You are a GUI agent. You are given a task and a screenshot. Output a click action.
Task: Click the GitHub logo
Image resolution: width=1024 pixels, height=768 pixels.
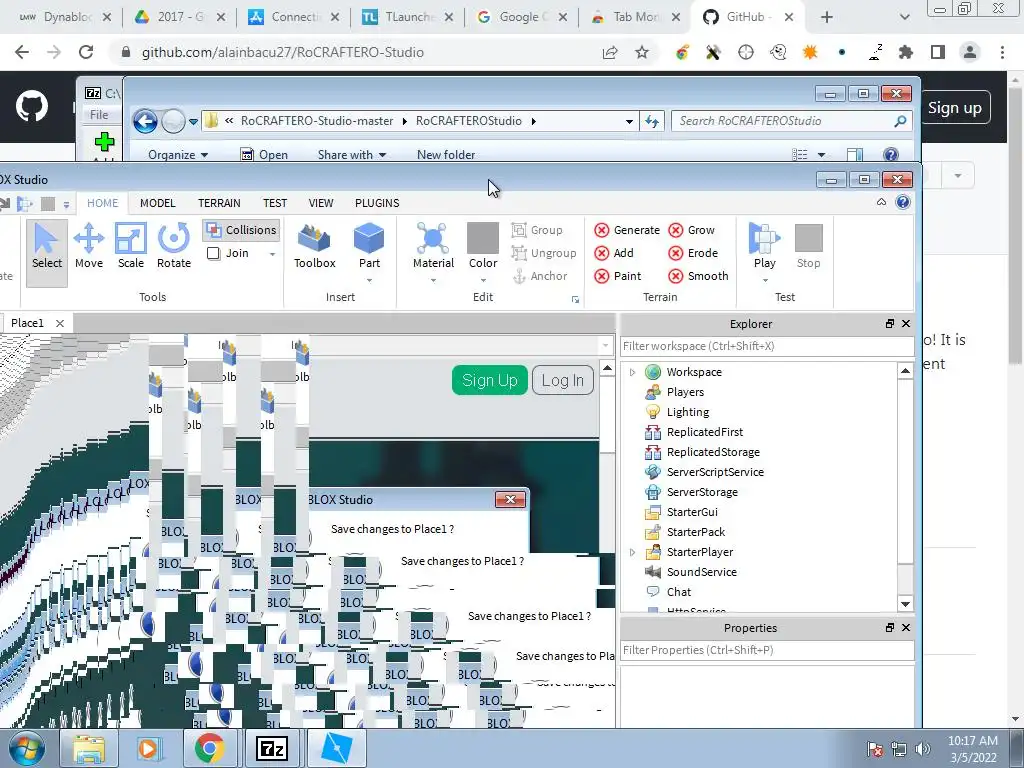31,107
